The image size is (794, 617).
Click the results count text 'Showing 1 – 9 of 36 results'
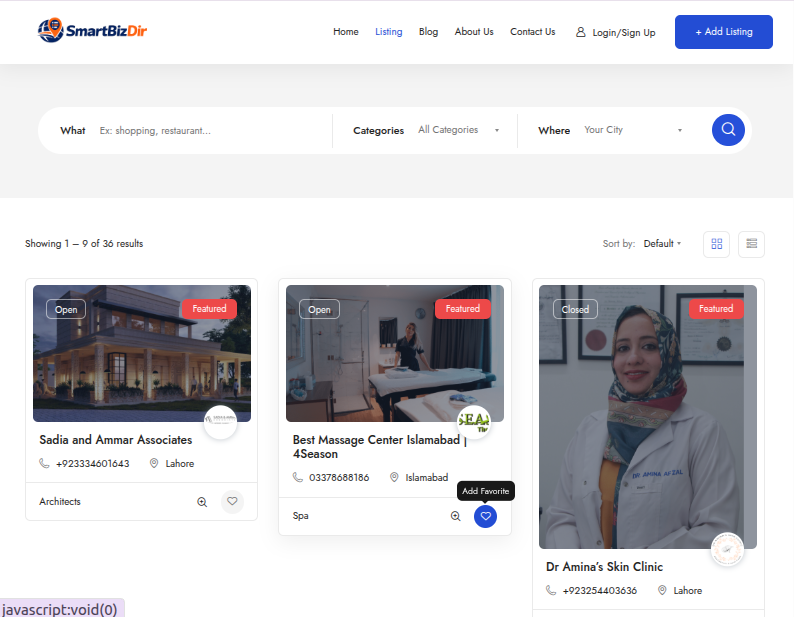[x=84, y=244]
